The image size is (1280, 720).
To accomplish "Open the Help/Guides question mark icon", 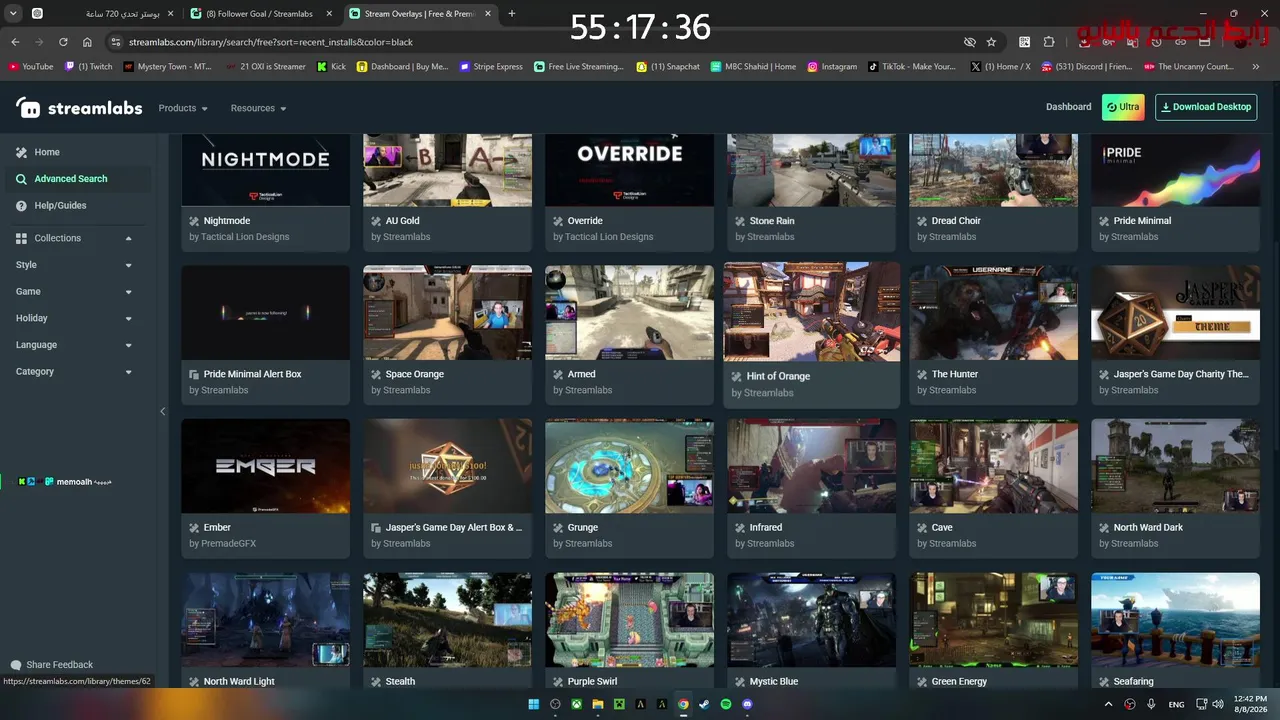I will pyautogui.click(x=21, y=206).
